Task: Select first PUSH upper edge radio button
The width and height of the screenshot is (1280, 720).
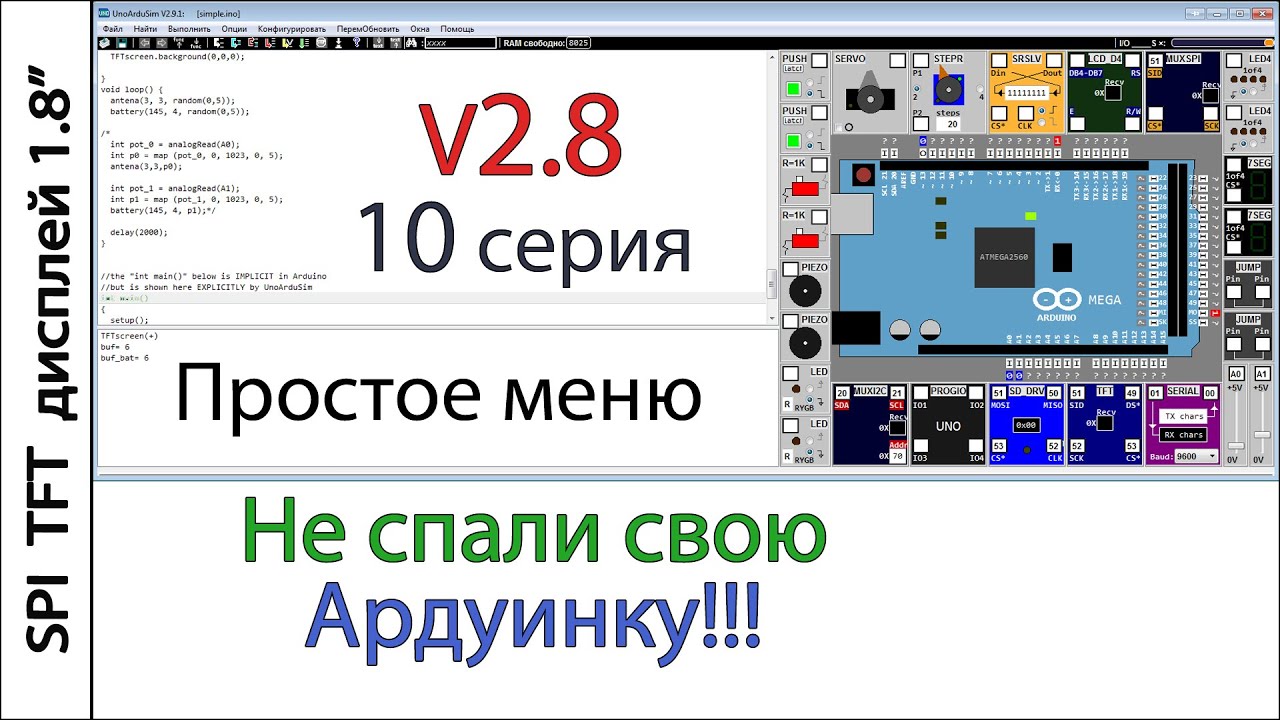Action: 809,82
